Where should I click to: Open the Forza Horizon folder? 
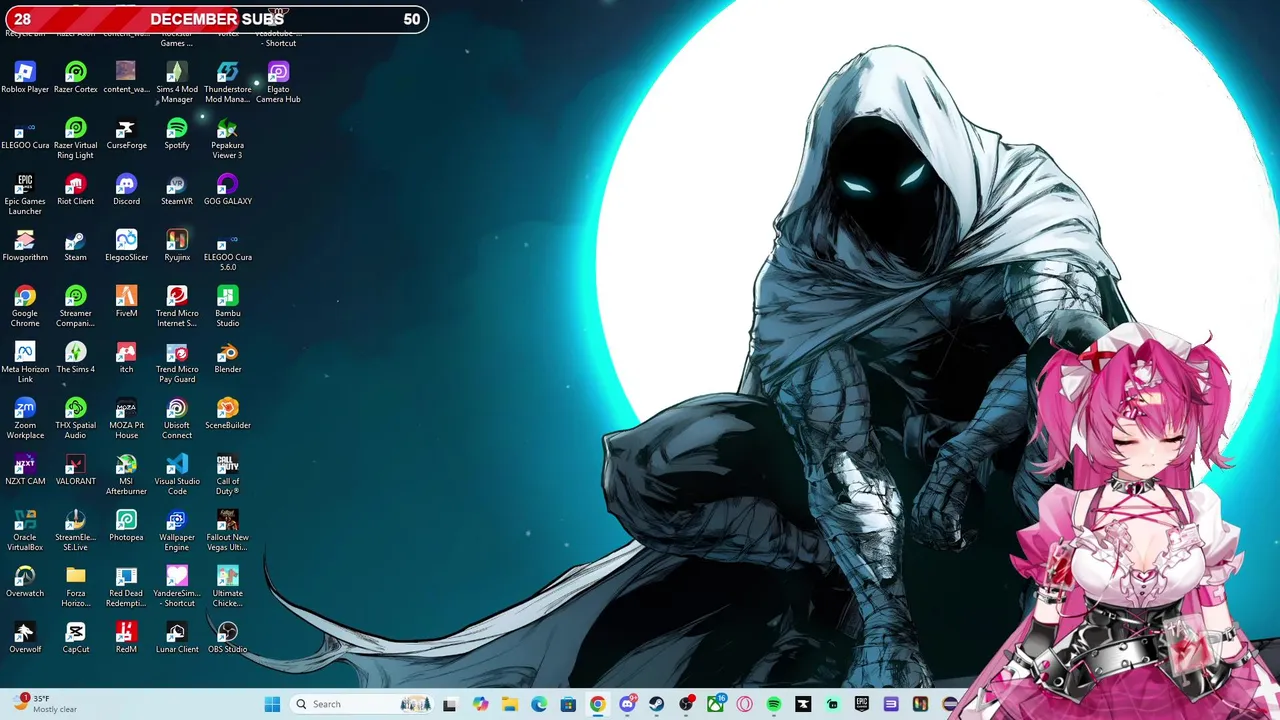tap(75, 587)
